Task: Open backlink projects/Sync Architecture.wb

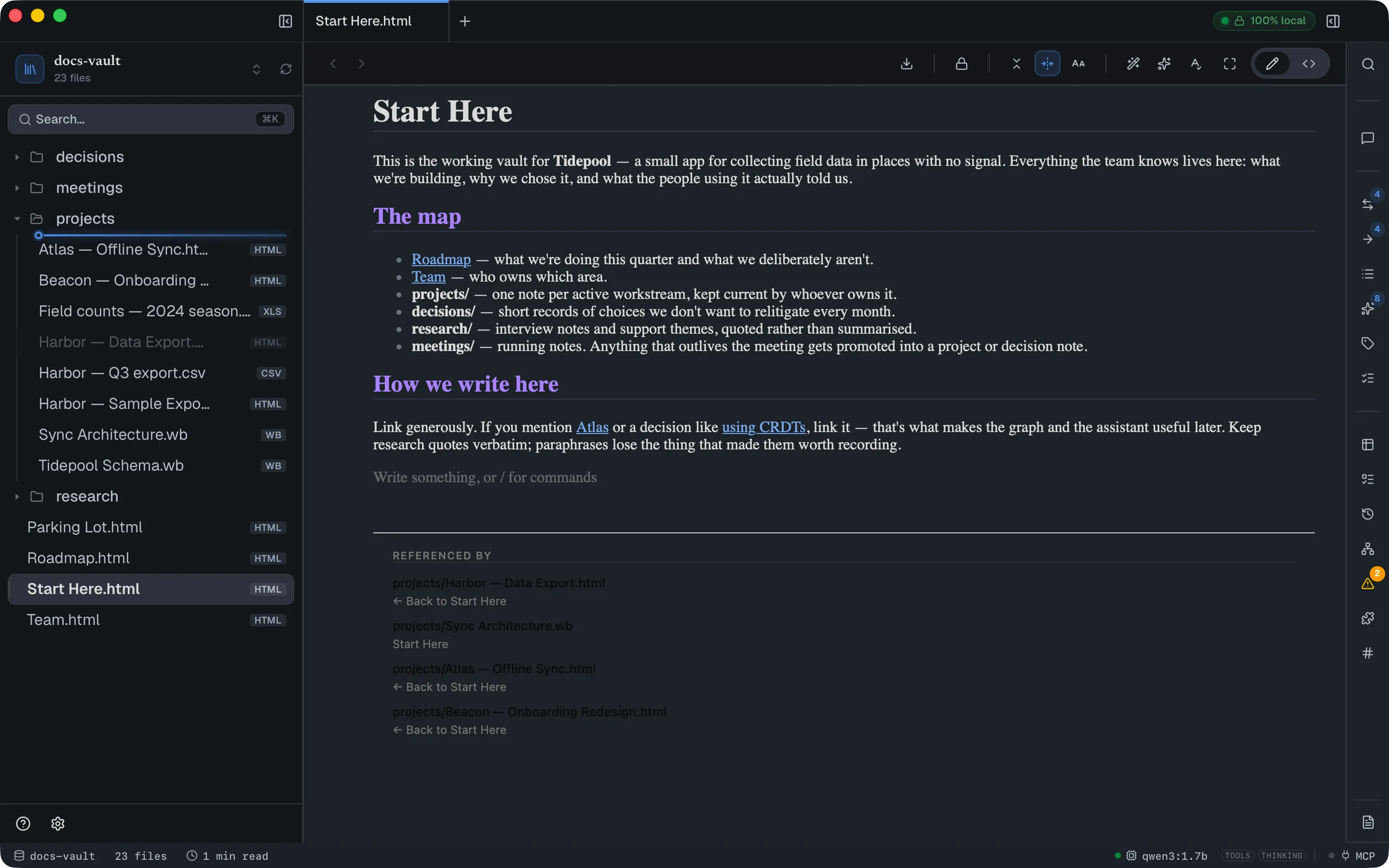Action: [482, 626]
